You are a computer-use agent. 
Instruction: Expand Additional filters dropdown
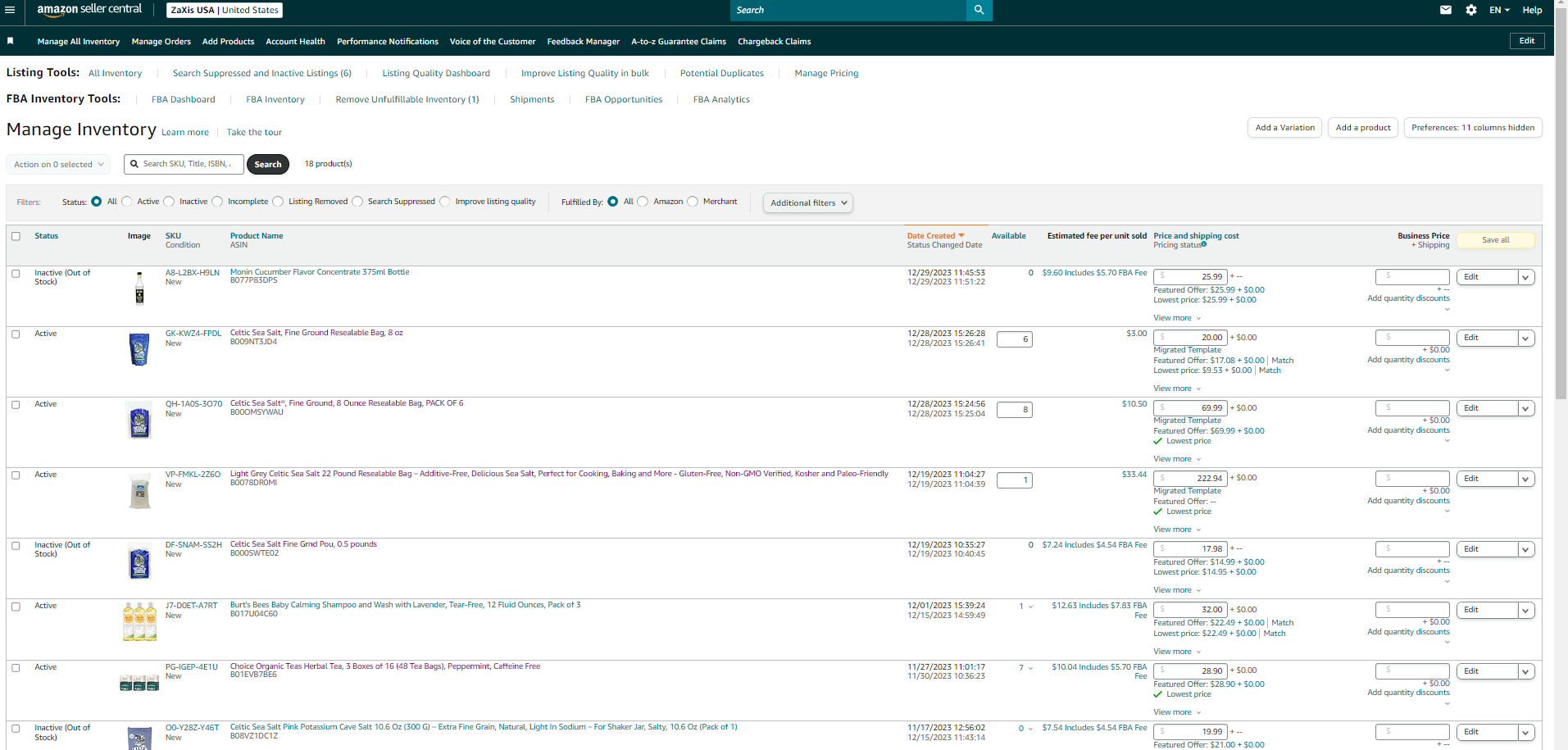click(x=808, y=202)
